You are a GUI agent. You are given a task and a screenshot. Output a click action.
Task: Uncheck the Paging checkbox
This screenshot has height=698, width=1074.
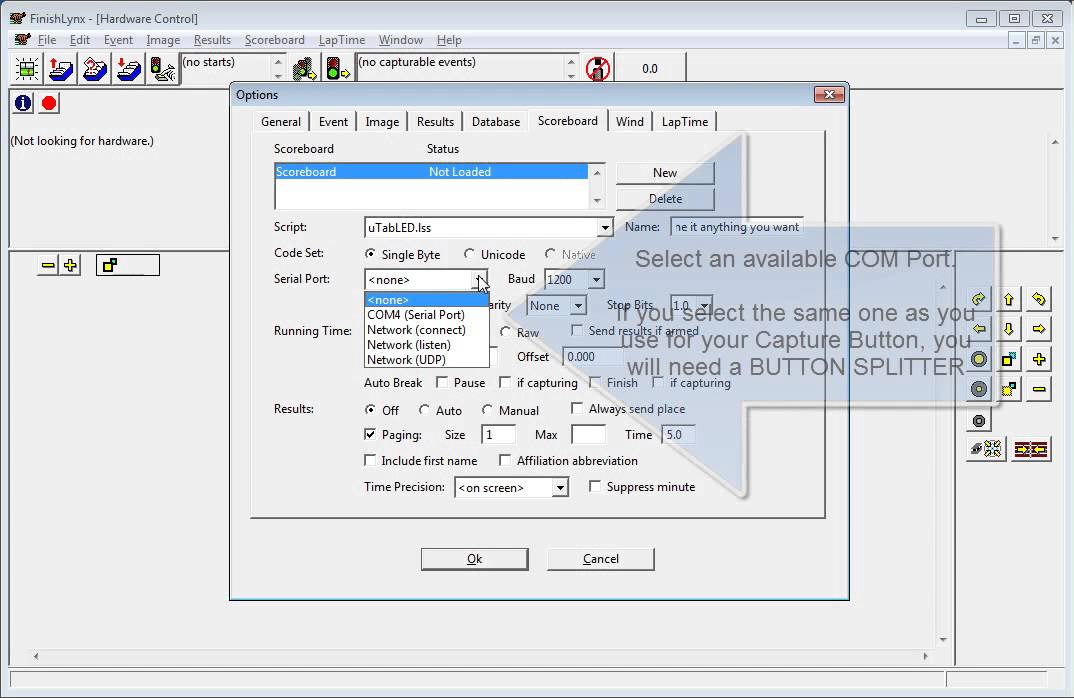pos(371,434)
